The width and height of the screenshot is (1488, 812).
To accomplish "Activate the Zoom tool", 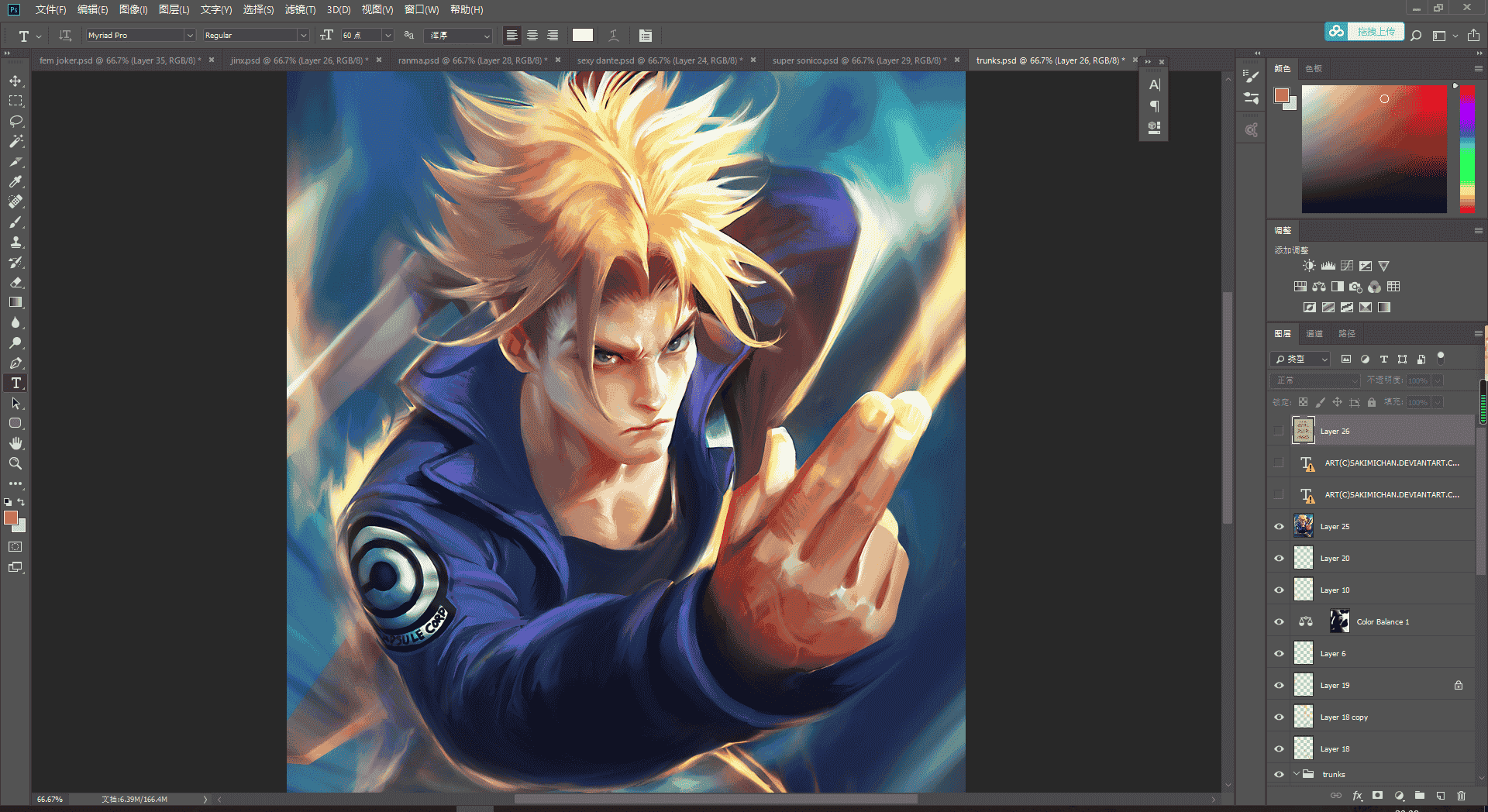I will tap(15, 463).
